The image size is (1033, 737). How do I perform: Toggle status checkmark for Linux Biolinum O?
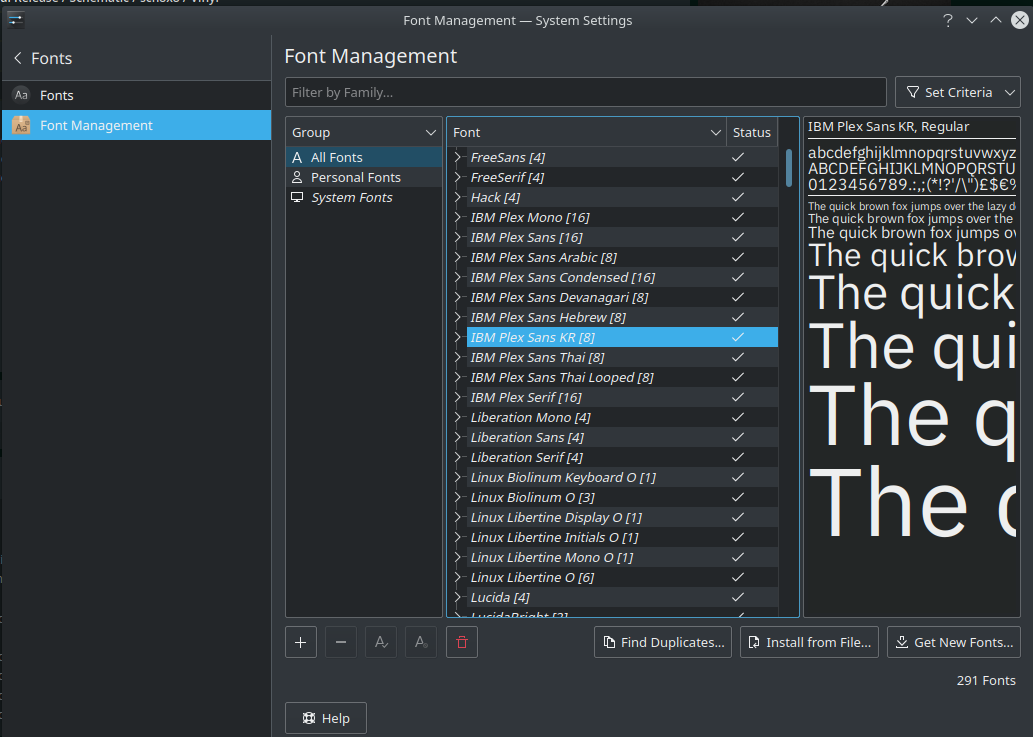click(x=738, y=497)
